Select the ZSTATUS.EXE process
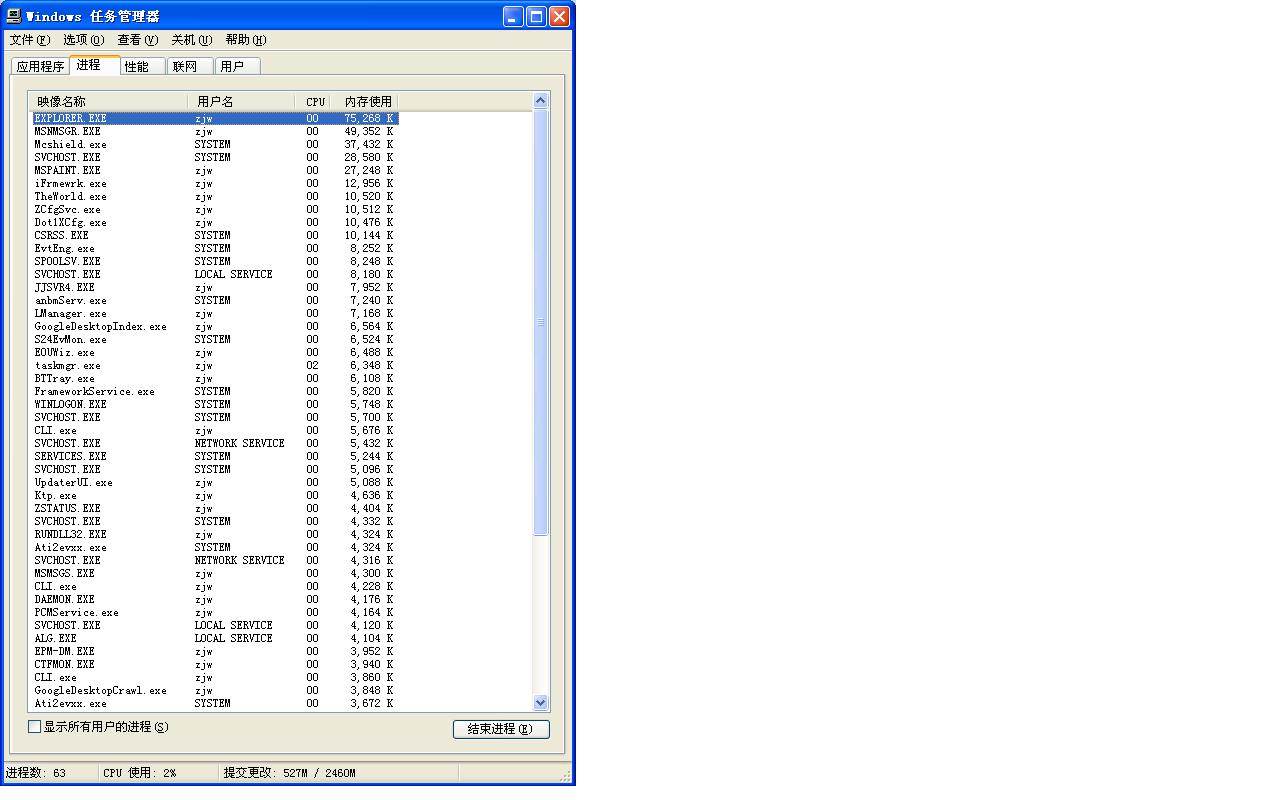The image size is (1280, 800). click(x=215, y=508)
